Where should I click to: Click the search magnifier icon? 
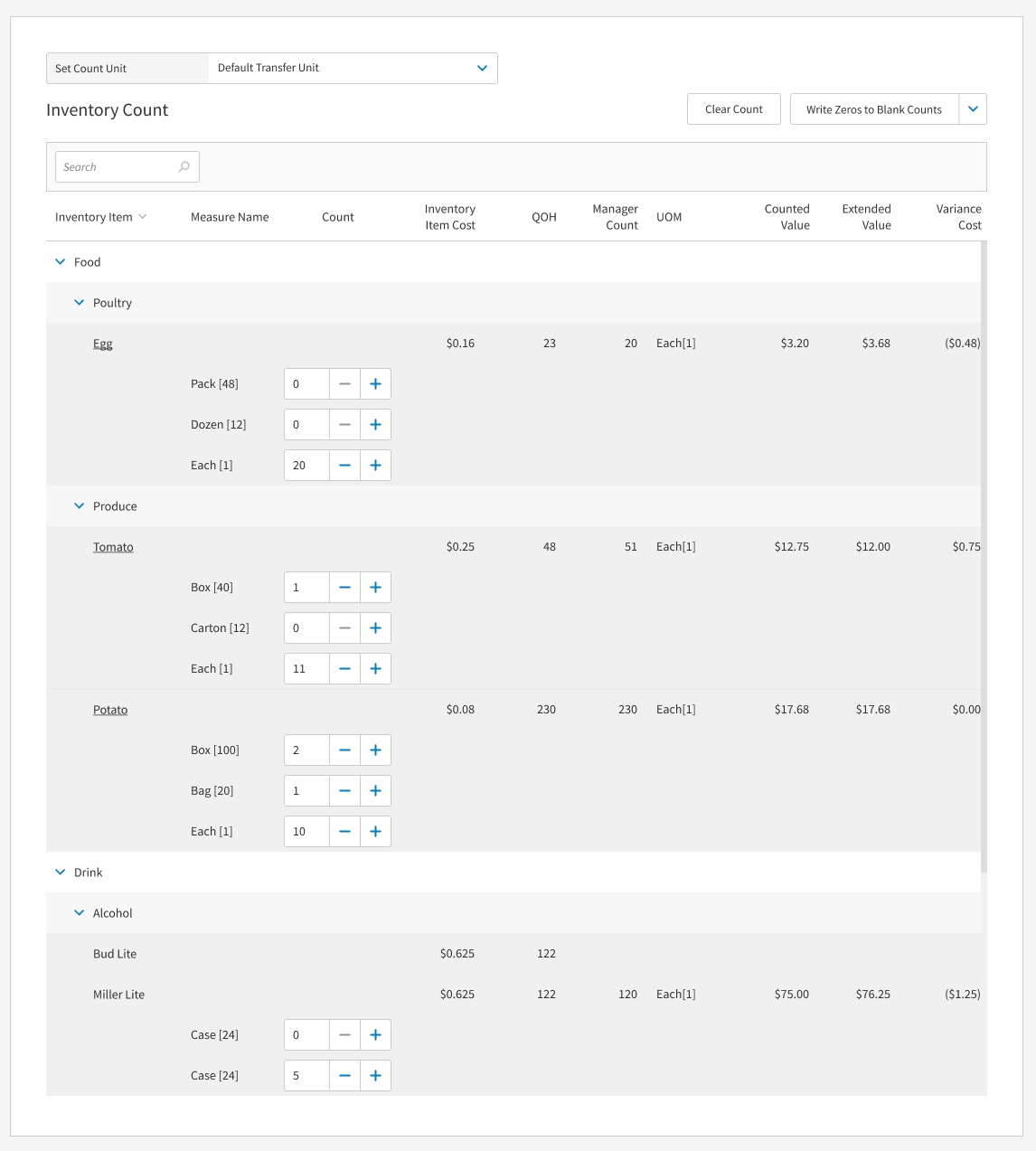click(184, 166)
